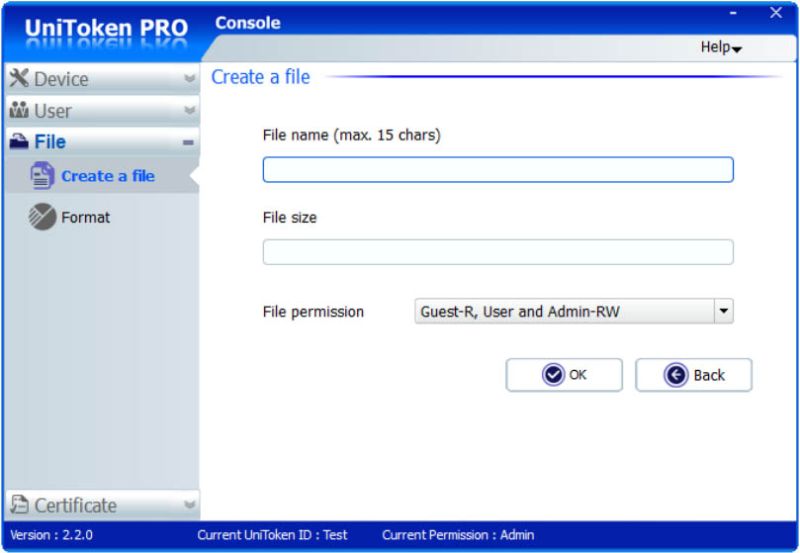
Task: Click the Version : 2.2.0 status text
Action: tap(52, 535)
